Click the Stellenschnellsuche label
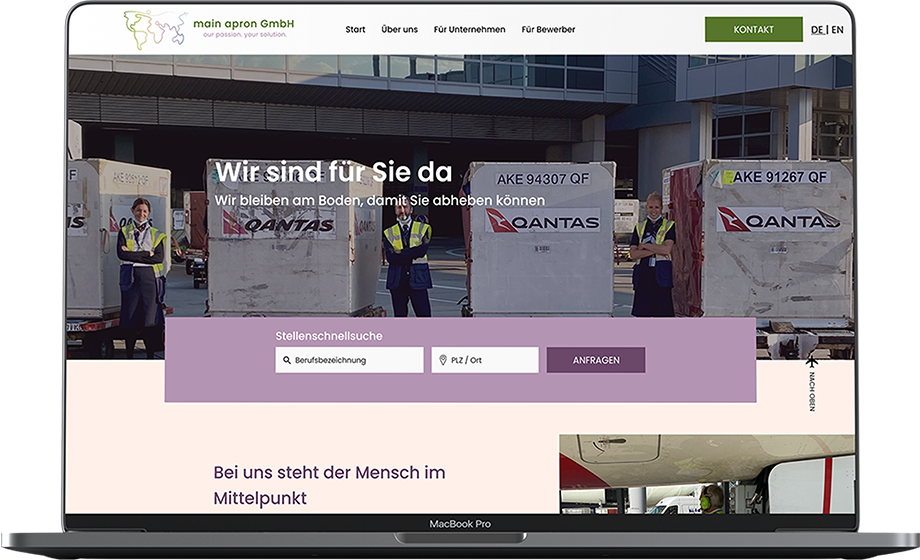The height and width of the screenshot is (560, 920). [x=329, y=336]
